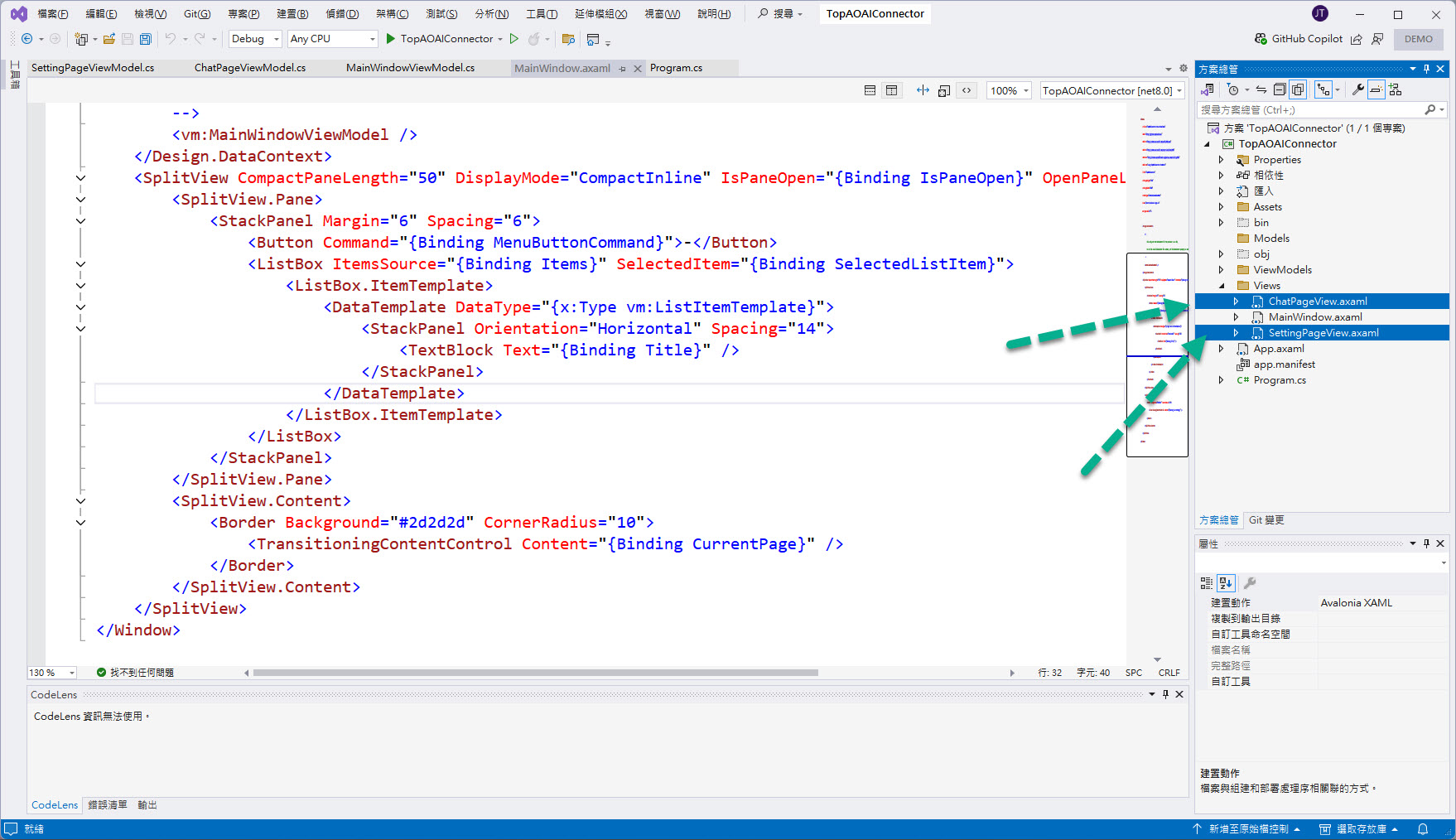The width and height of the screenshot is (1456, 840).
Task: Click 新增至原始檔控制 in status bar
Action: tap(1248, 829)
